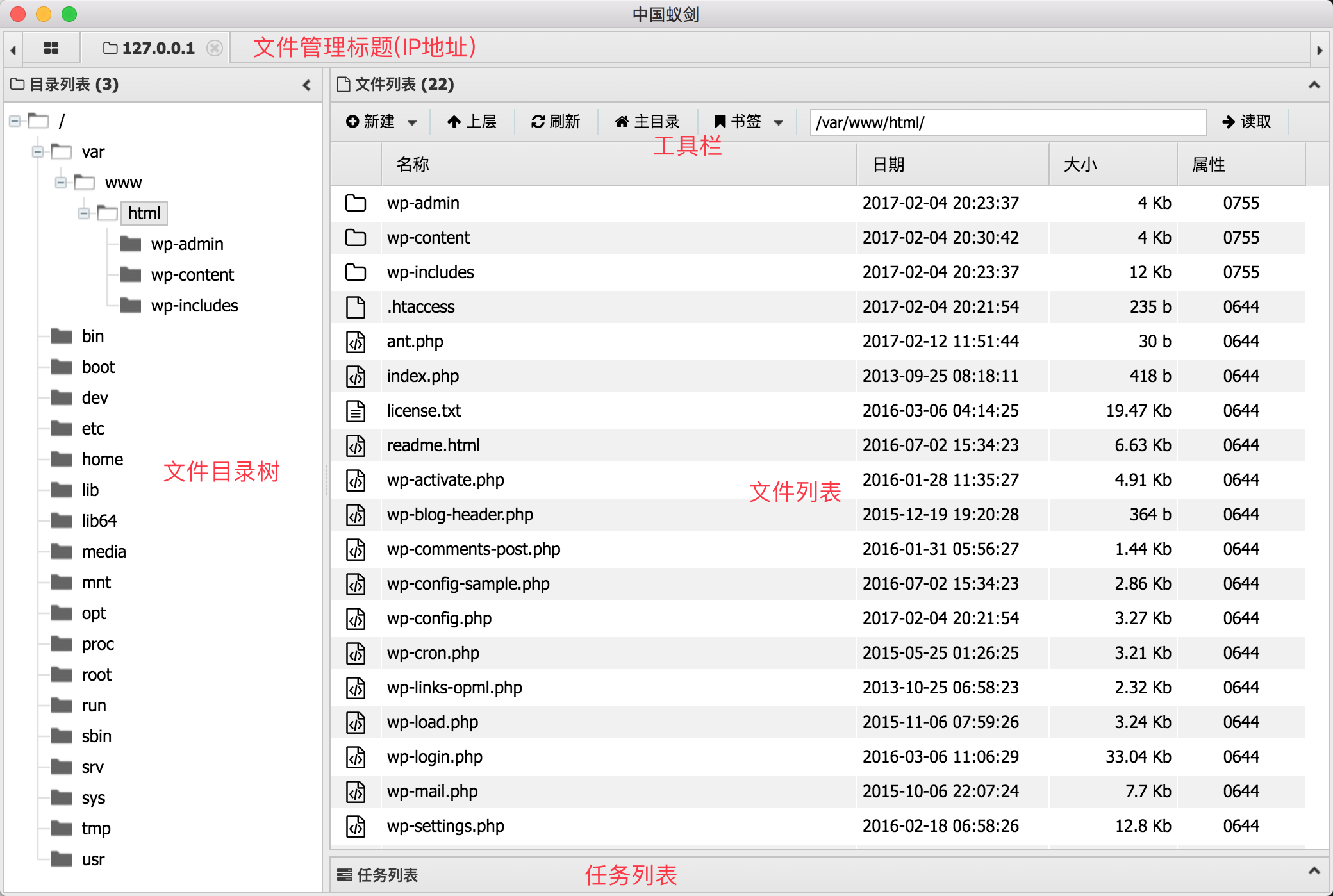Click the Read (读取) path button
This screenshot has height=896, width=1333.
click(1246, 122)
